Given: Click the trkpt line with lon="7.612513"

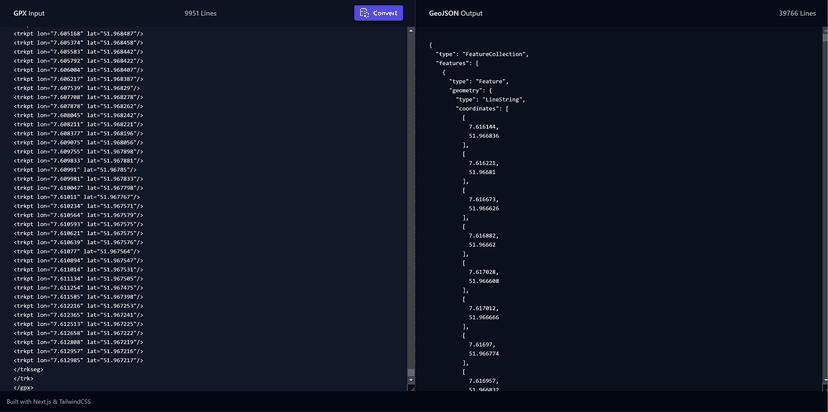Looking at the screenshot, I should click(78, 324).
